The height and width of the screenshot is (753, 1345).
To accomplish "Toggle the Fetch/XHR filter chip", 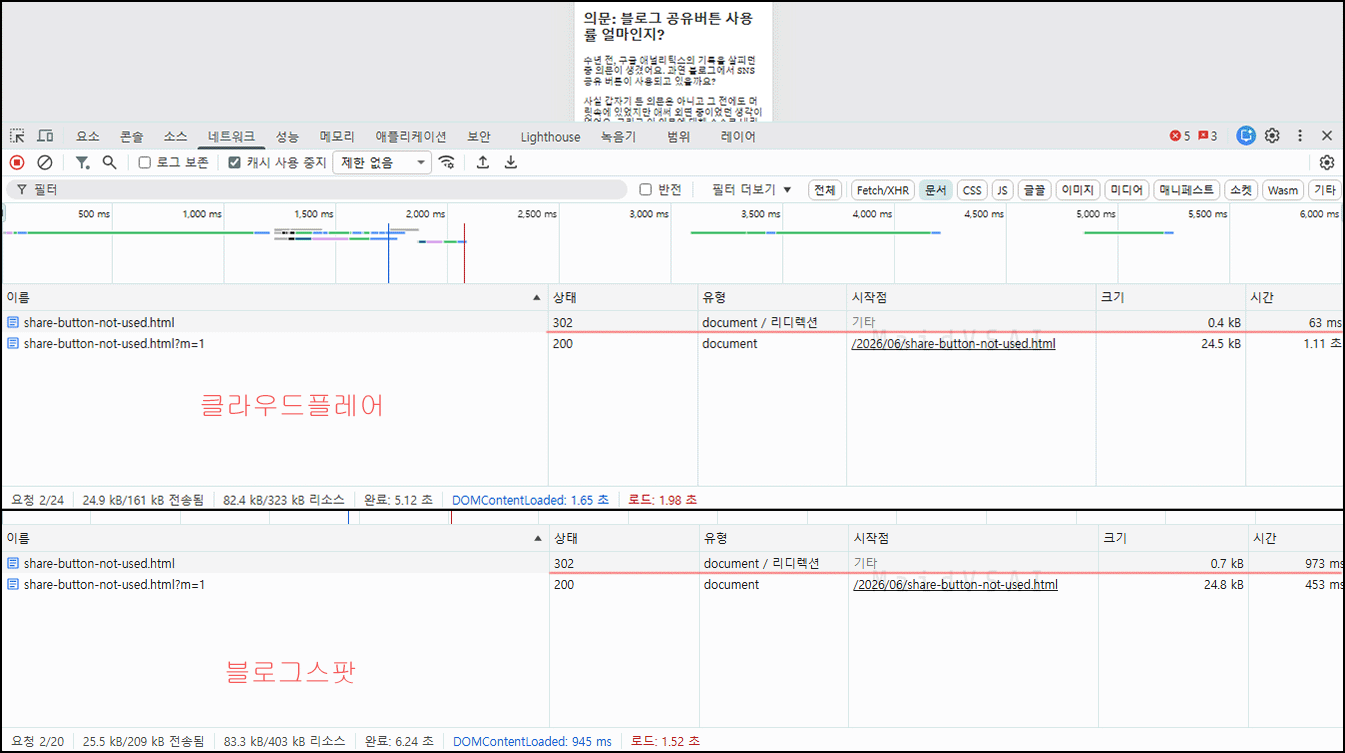I will (x=883, y=190).
